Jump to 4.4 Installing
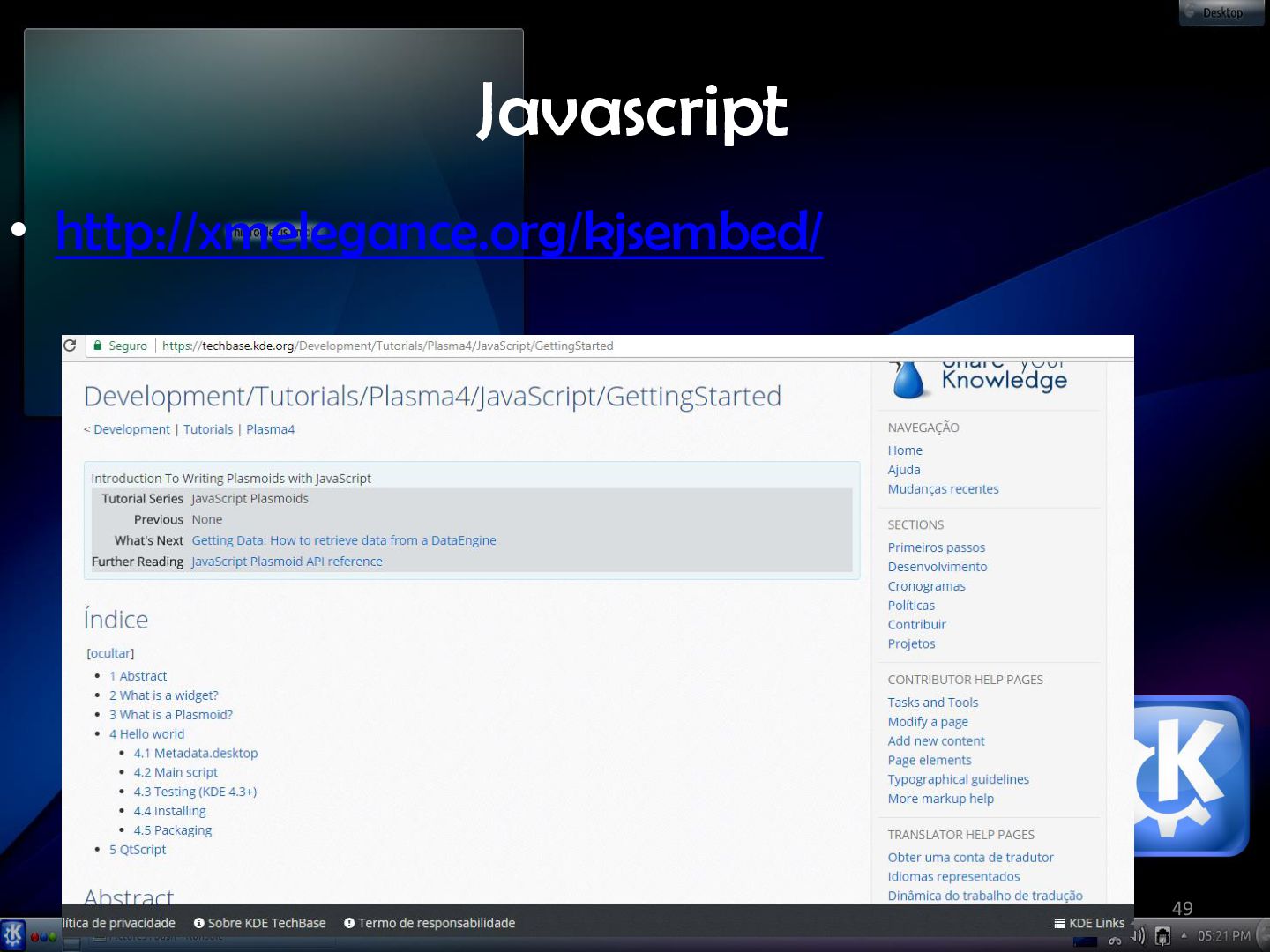This screenshot has height=952, width=1270. [x=169, y=812]
